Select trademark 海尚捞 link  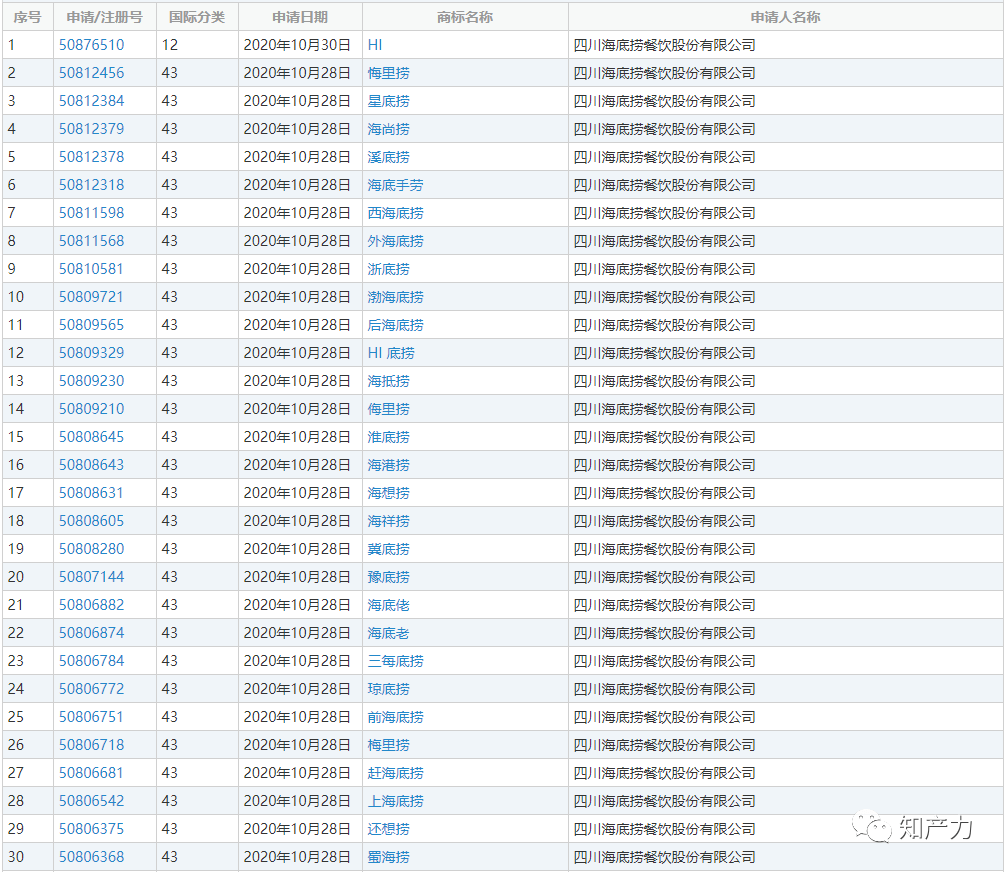click(389, 129)
